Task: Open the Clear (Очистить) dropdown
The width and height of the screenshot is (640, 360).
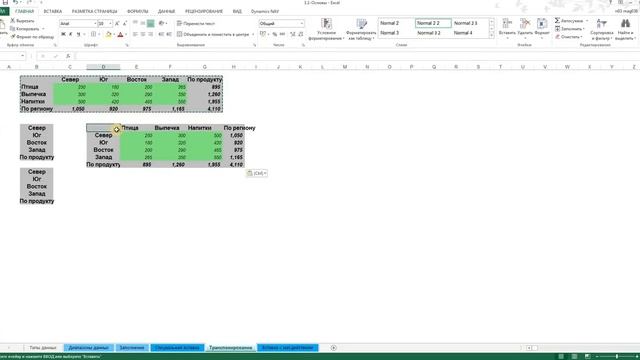Action: point(569,37)
